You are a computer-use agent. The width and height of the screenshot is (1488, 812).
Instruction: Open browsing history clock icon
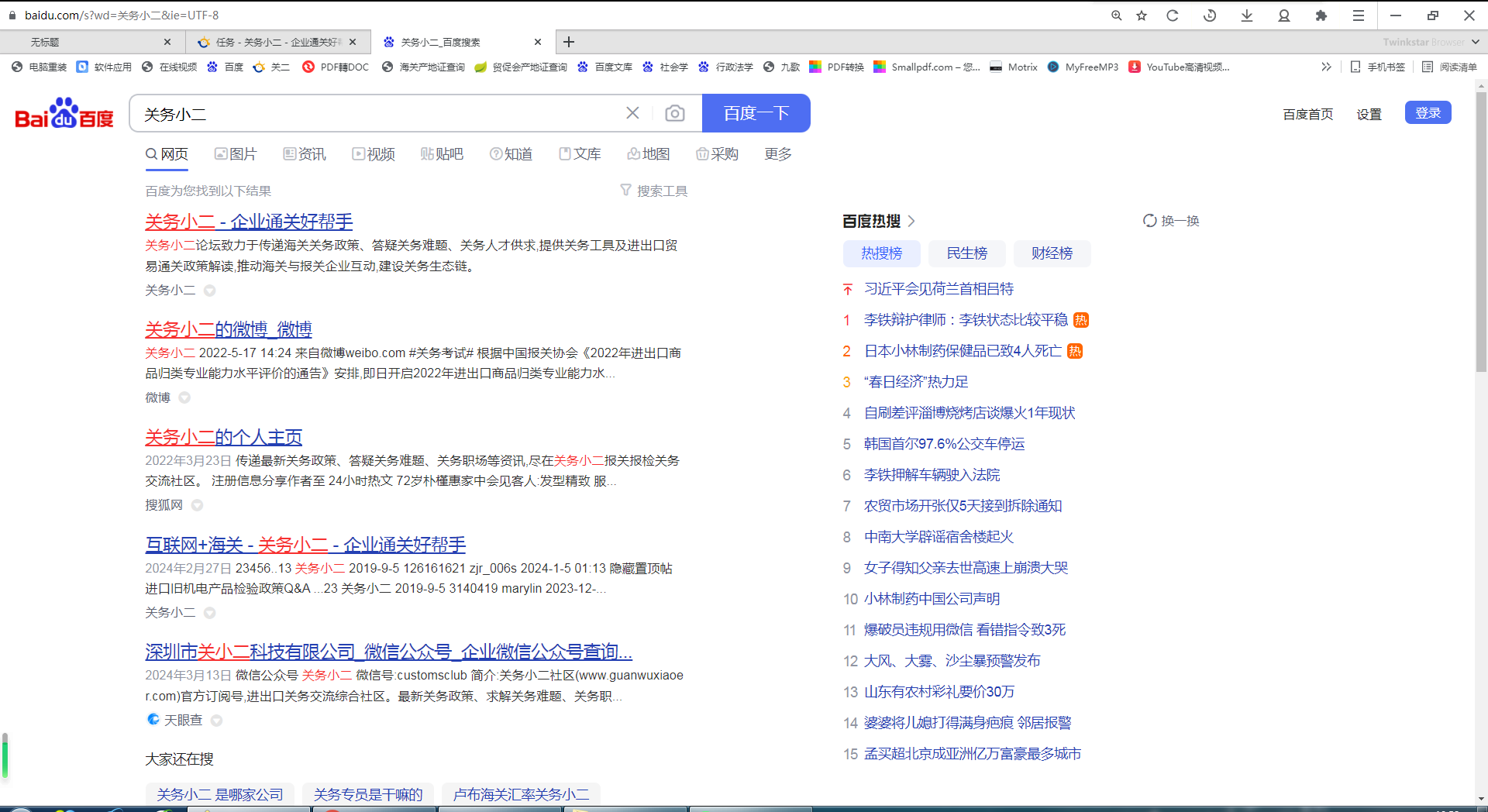click(1210, 15)
